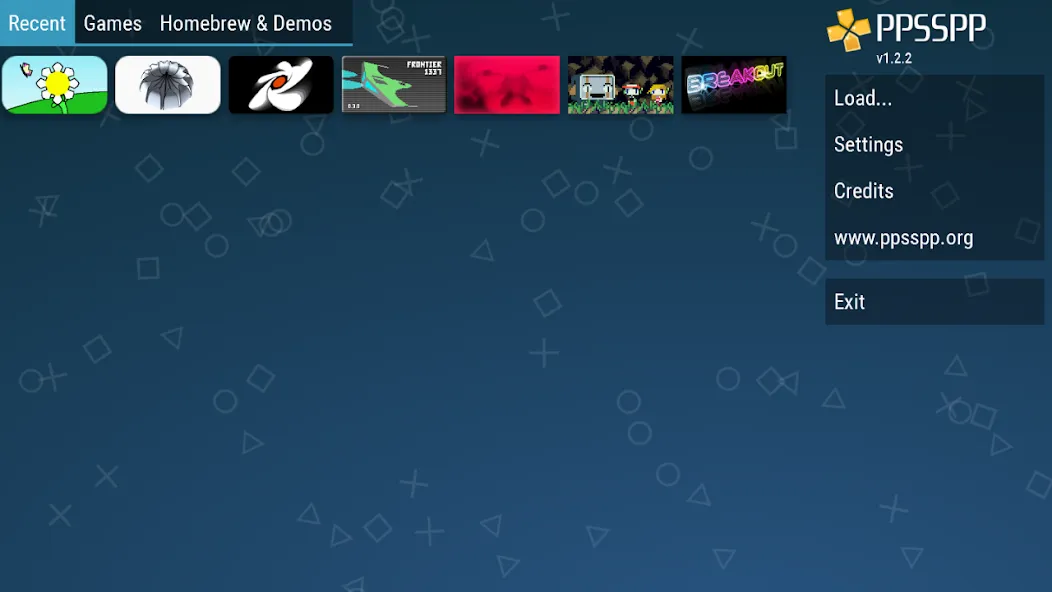Open the blurry red game thumbnail
The width and height of the screenshot is (1052, 592).
(507, 85)
